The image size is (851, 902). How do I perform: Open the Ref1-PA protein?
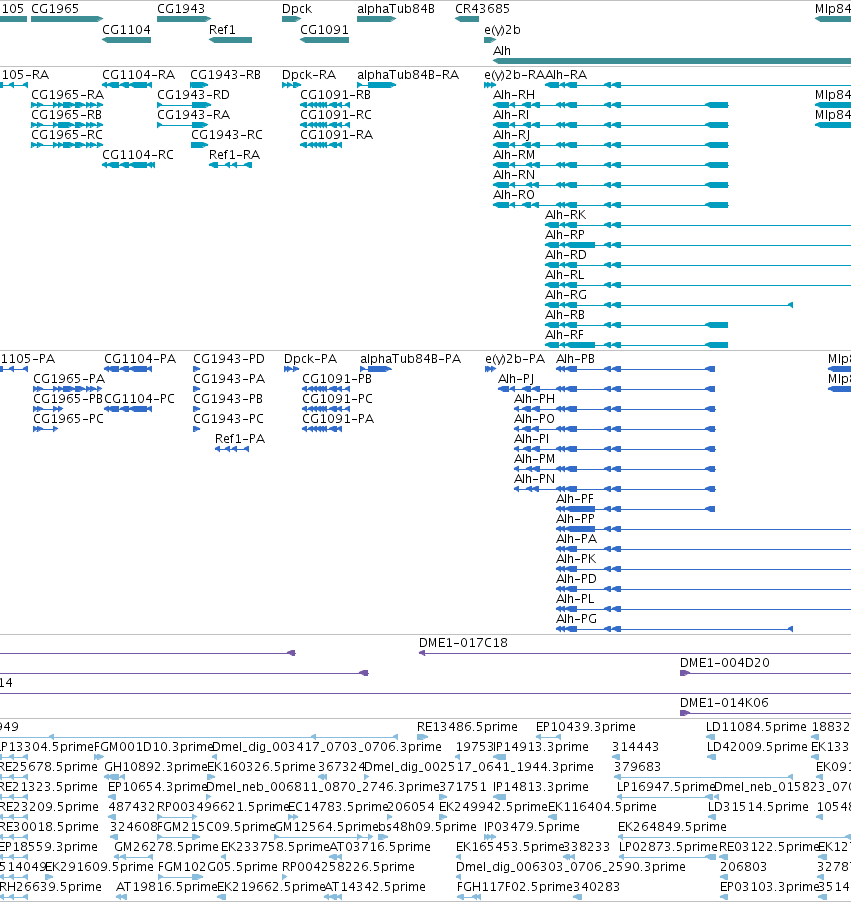pyautogui.click(x=232, y=449)
